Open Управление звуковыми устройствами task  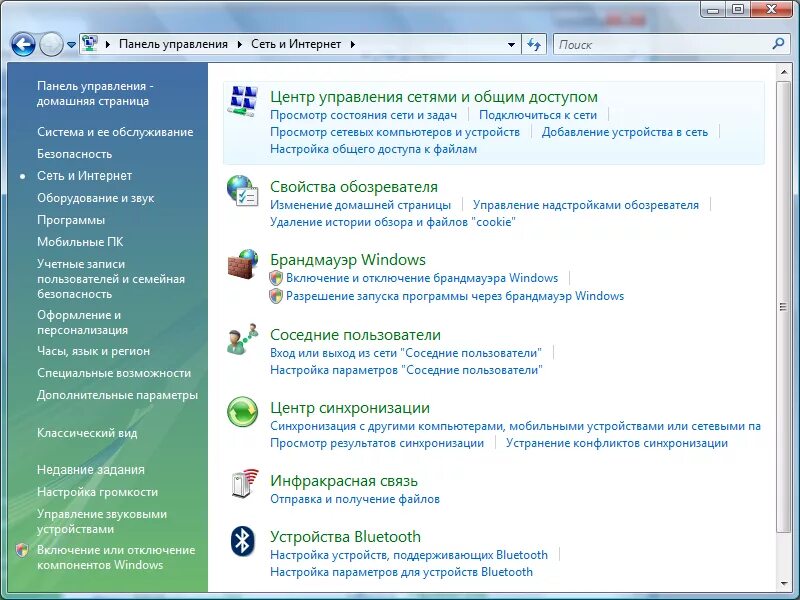tap(102, 521)
